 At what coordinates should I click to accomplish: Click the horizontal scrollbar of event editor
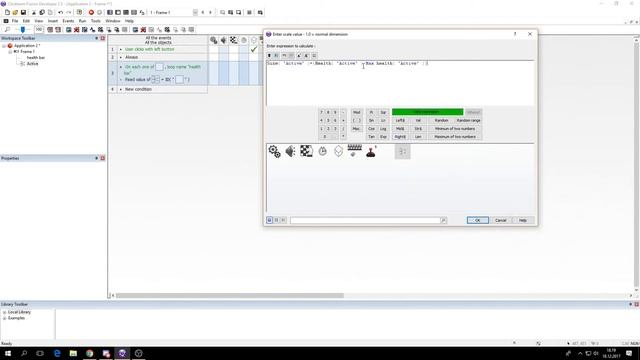(x=230, y=296)
